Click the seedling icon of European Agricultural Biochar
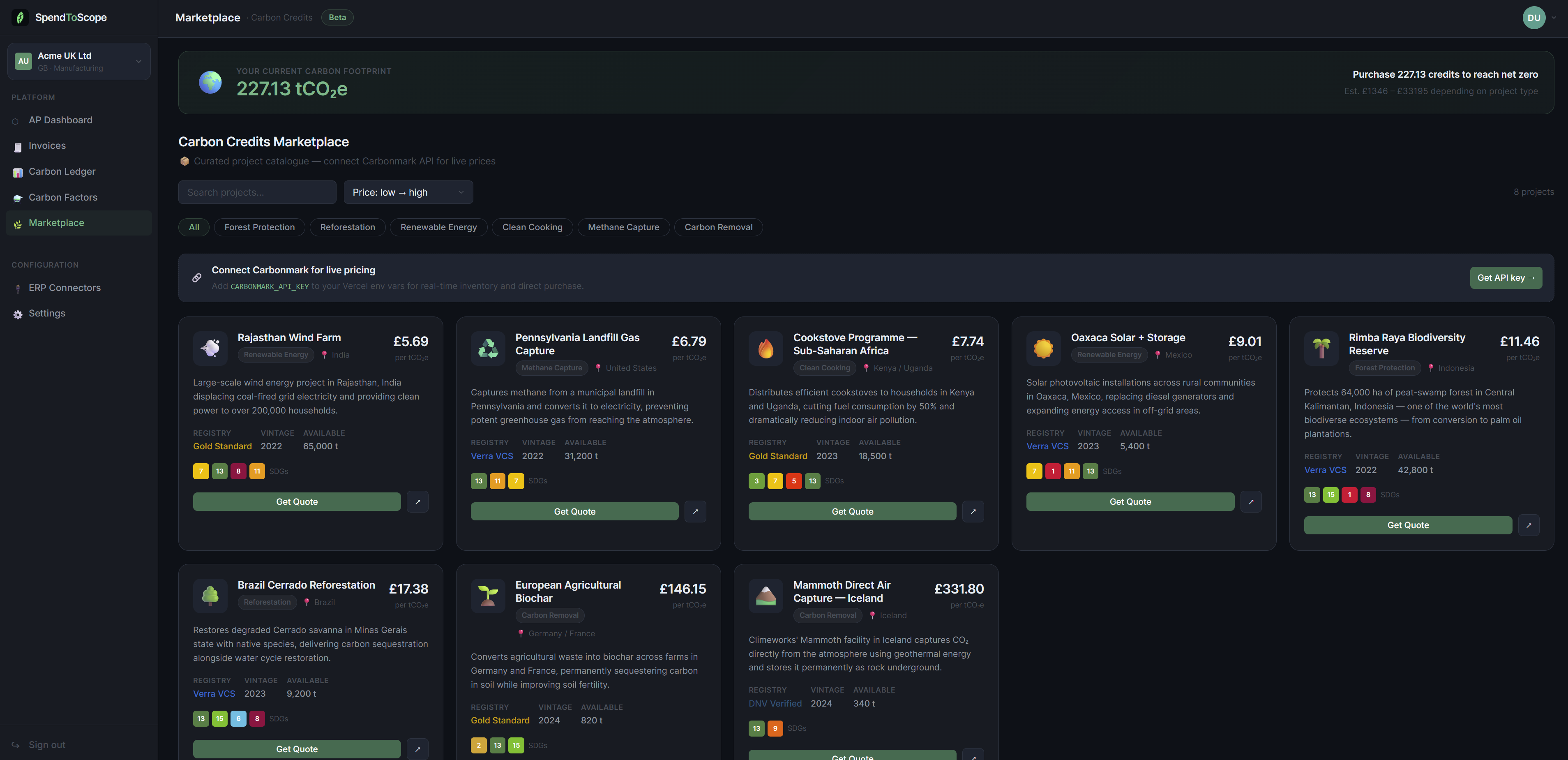The height and width of the screenshot is (760, 1568). coord(488,596)
